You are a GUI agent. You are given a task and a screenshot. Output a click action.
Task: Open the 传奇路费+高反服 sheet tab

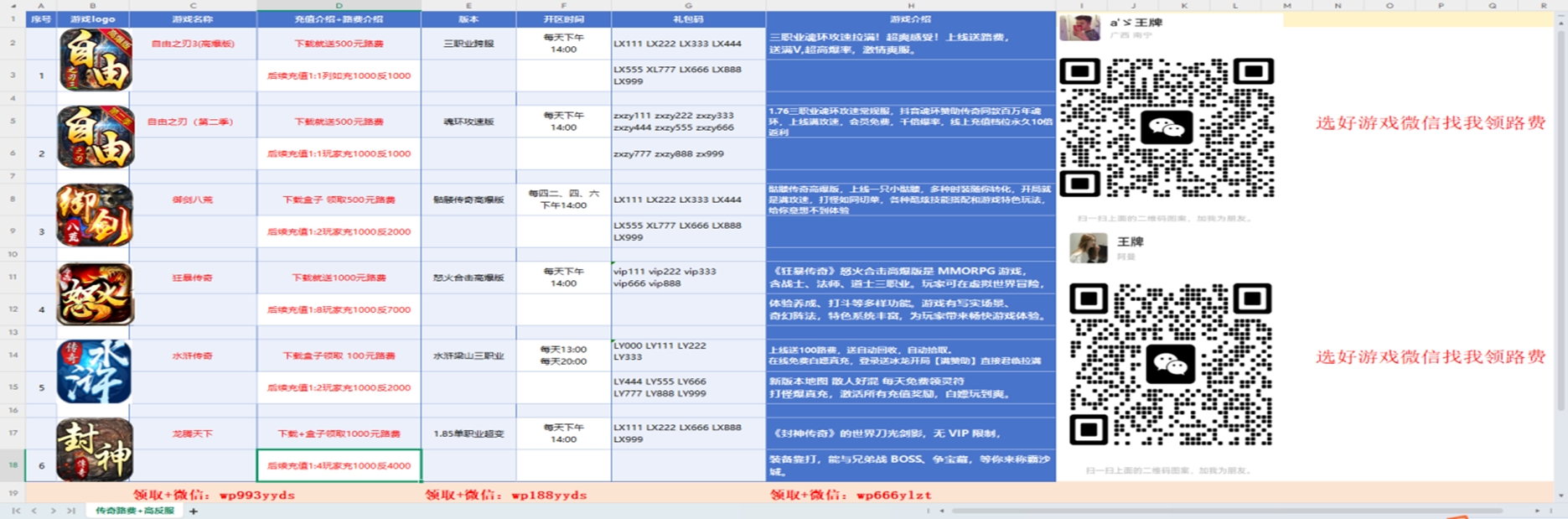[x=135, y=511]
